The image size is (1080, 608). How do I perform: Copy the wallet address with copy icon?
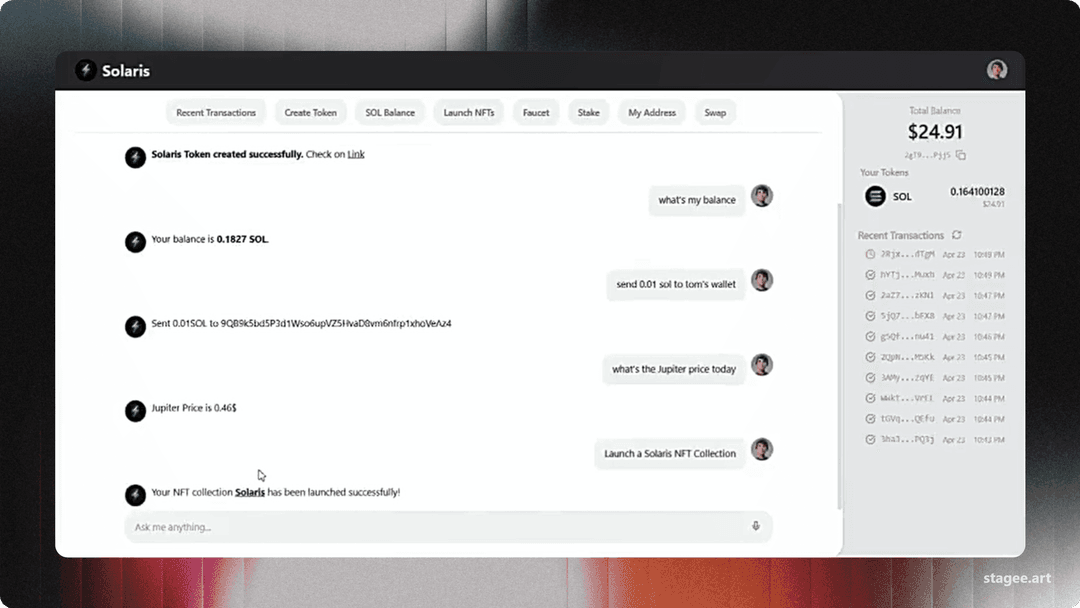point(961,155)
